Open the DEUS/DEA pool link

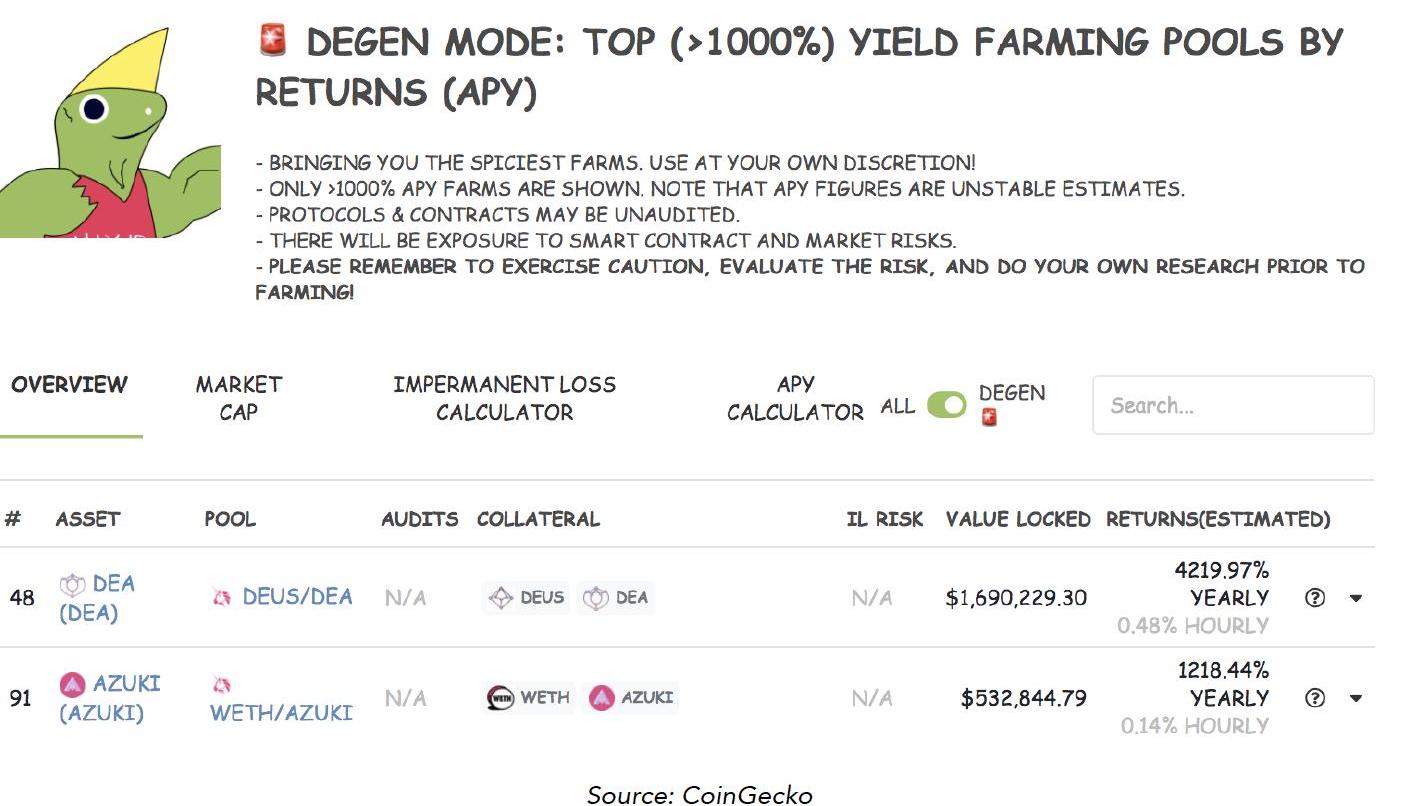tap(297, 597)
